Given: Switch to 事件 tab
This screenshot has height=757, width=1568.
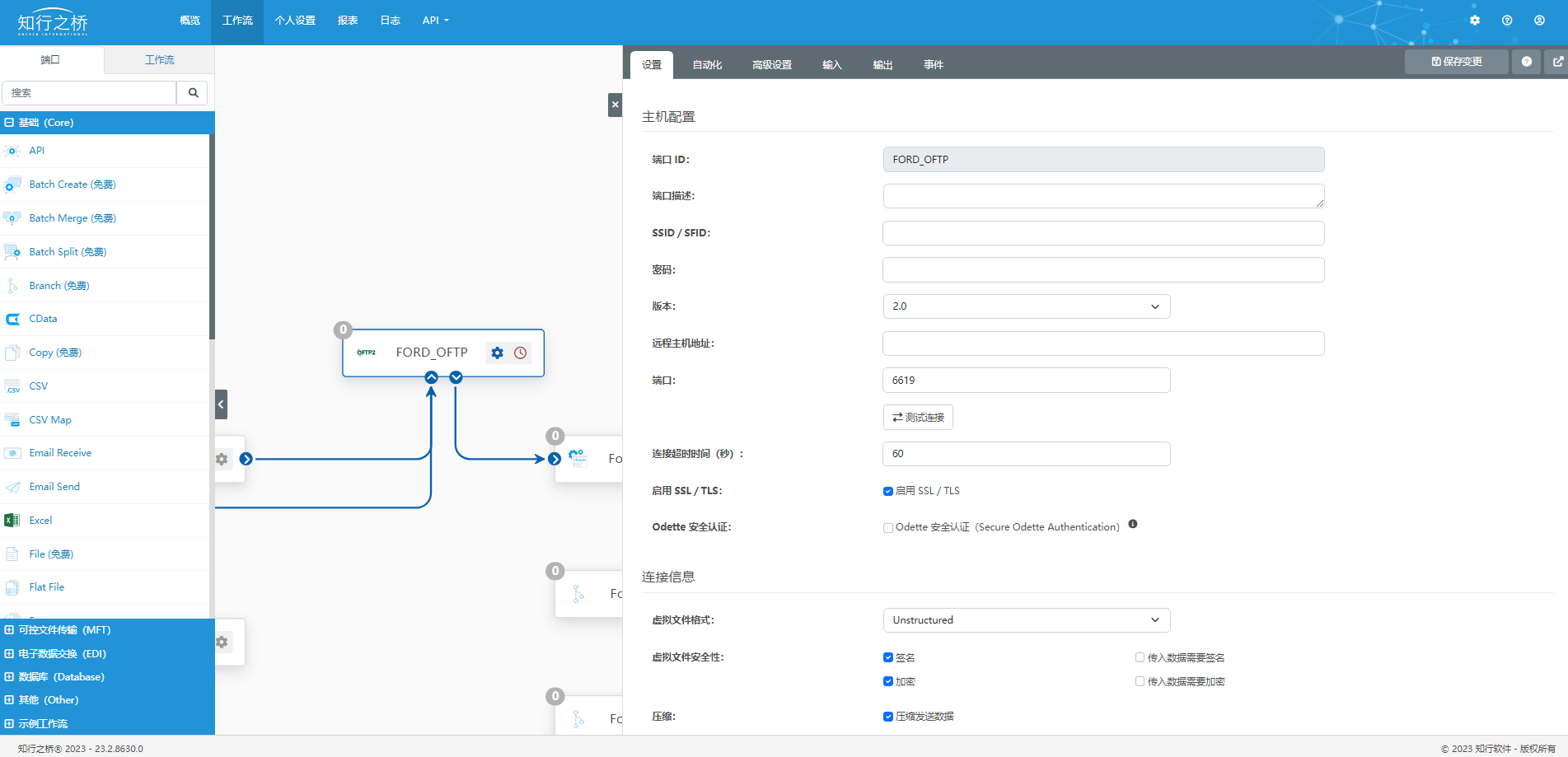Looking at the screenshot, I should click(934, 65).
